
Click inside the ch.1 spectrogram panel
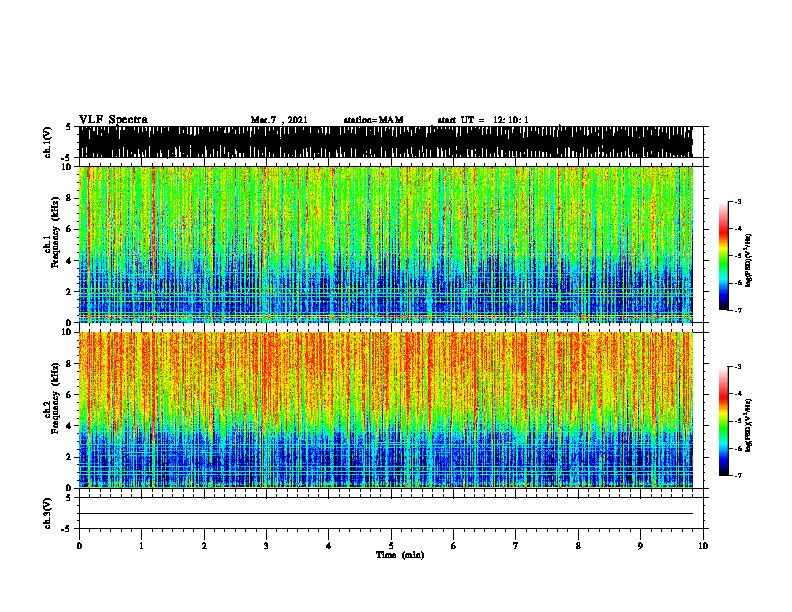point(385,244)
